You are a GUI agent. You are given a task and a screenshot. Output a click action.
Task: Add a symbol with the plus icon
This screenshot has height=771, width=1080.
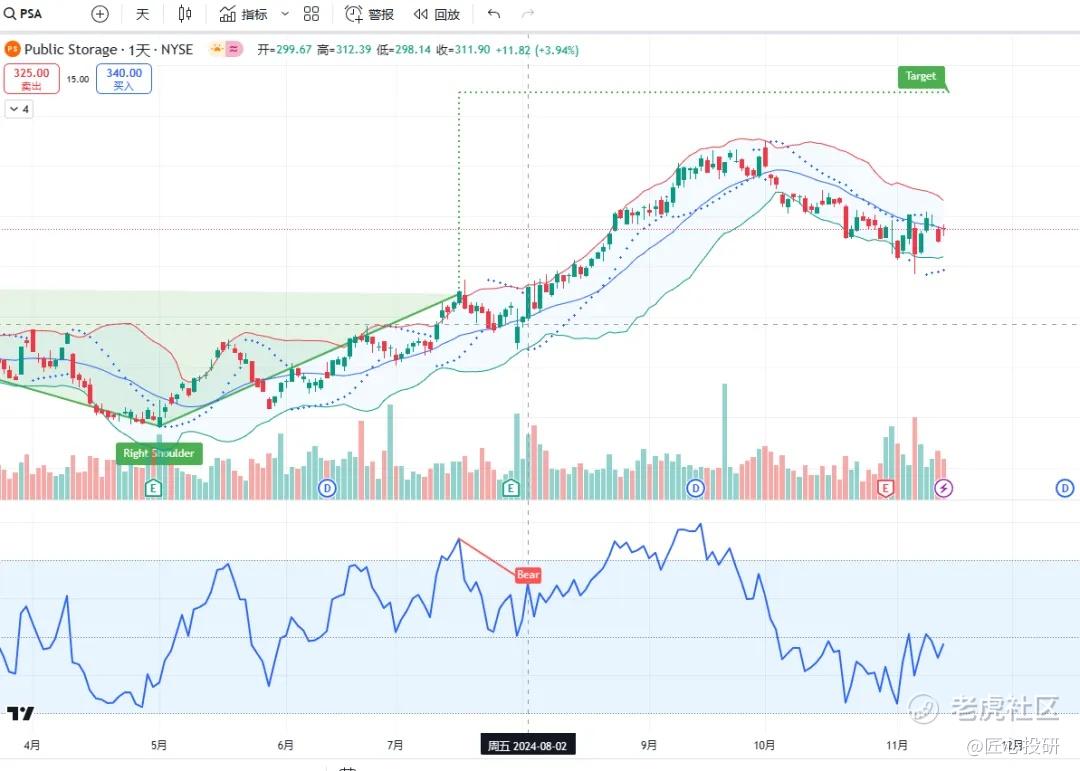100,14
